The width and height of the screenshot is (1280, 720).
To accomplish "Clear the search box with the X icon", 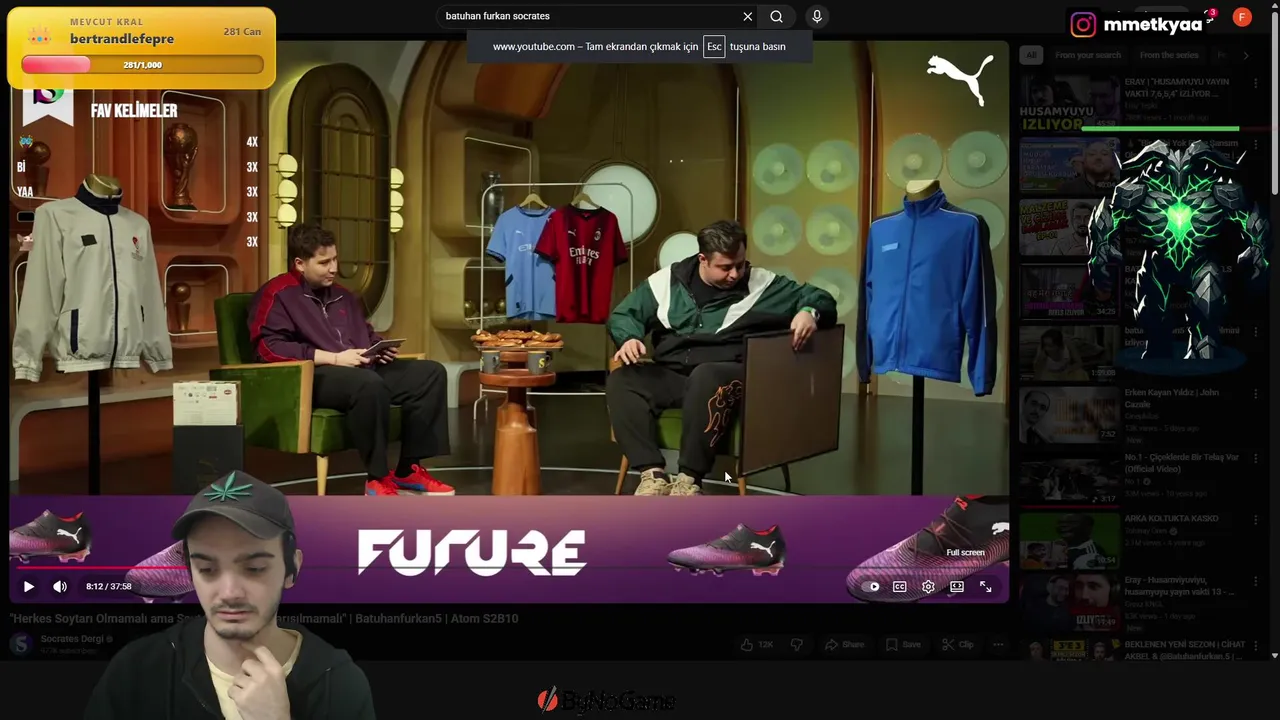I will click(x=747, y=16).
